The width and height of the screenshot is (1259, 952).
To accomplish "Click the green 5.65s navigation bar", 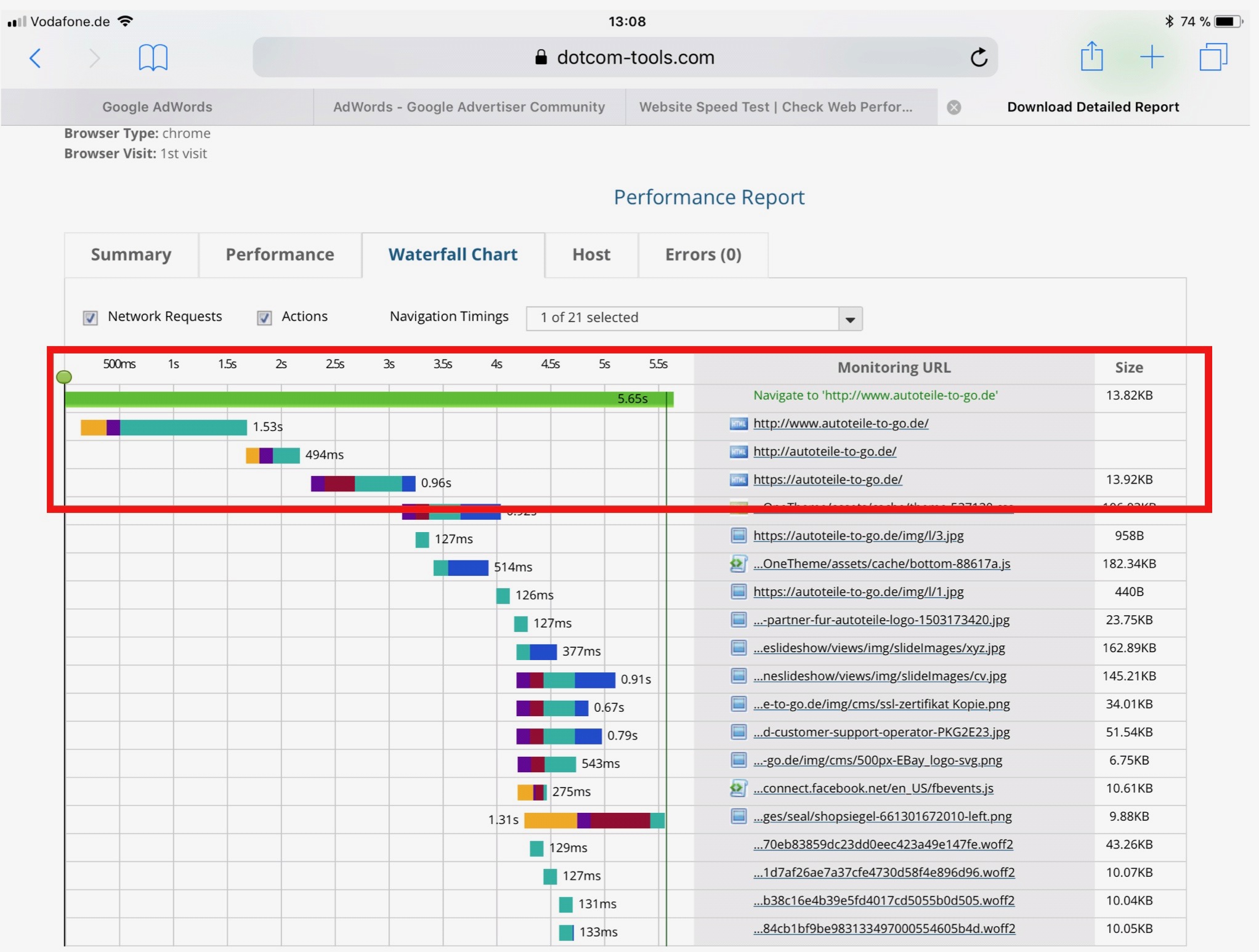I will tap(369, 399).
